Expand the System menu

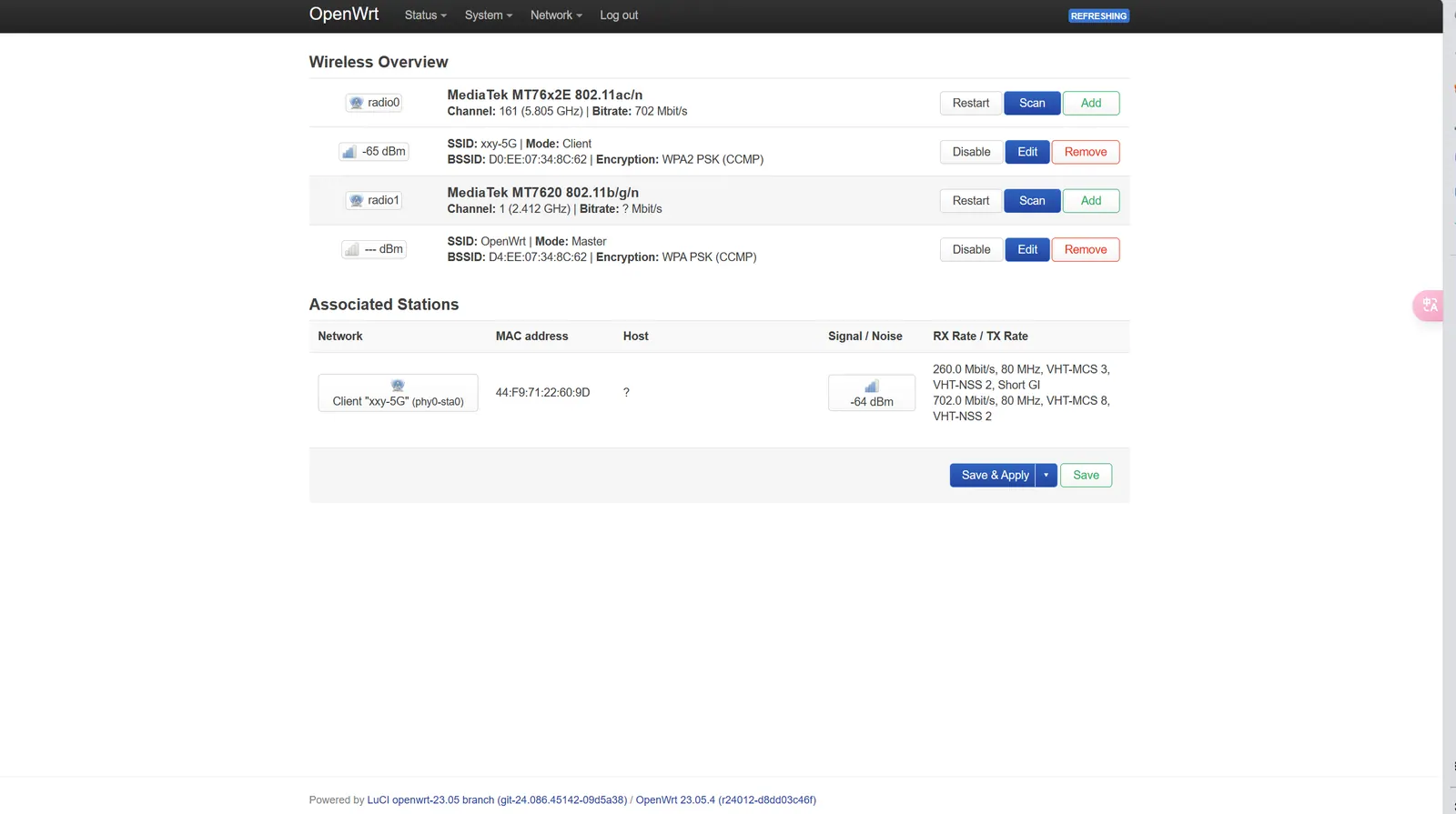488,15
